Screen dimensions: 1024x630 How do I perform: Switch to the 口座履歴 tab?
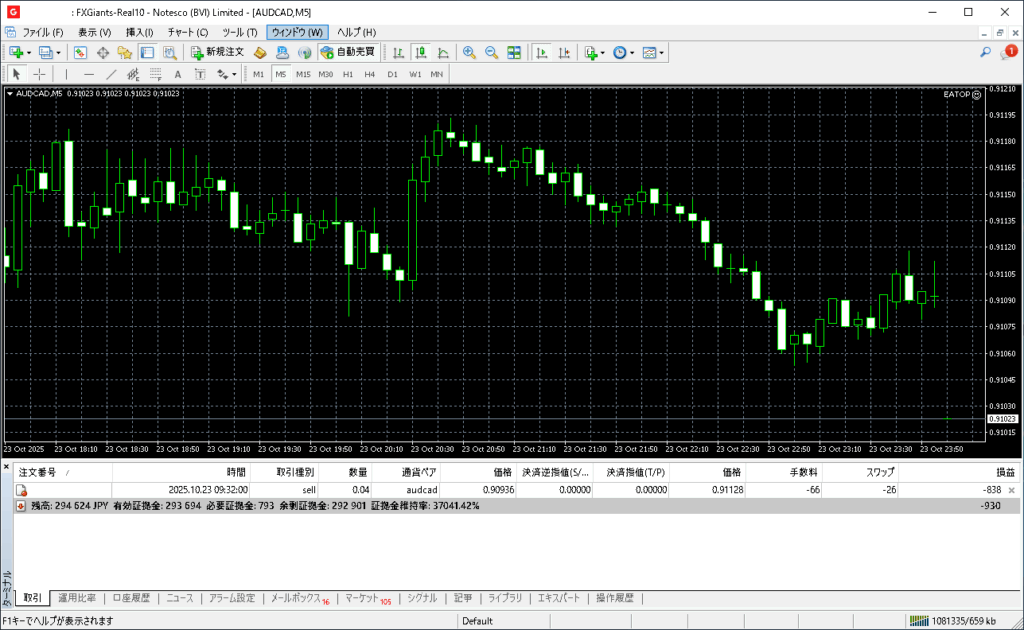[130, 598]
